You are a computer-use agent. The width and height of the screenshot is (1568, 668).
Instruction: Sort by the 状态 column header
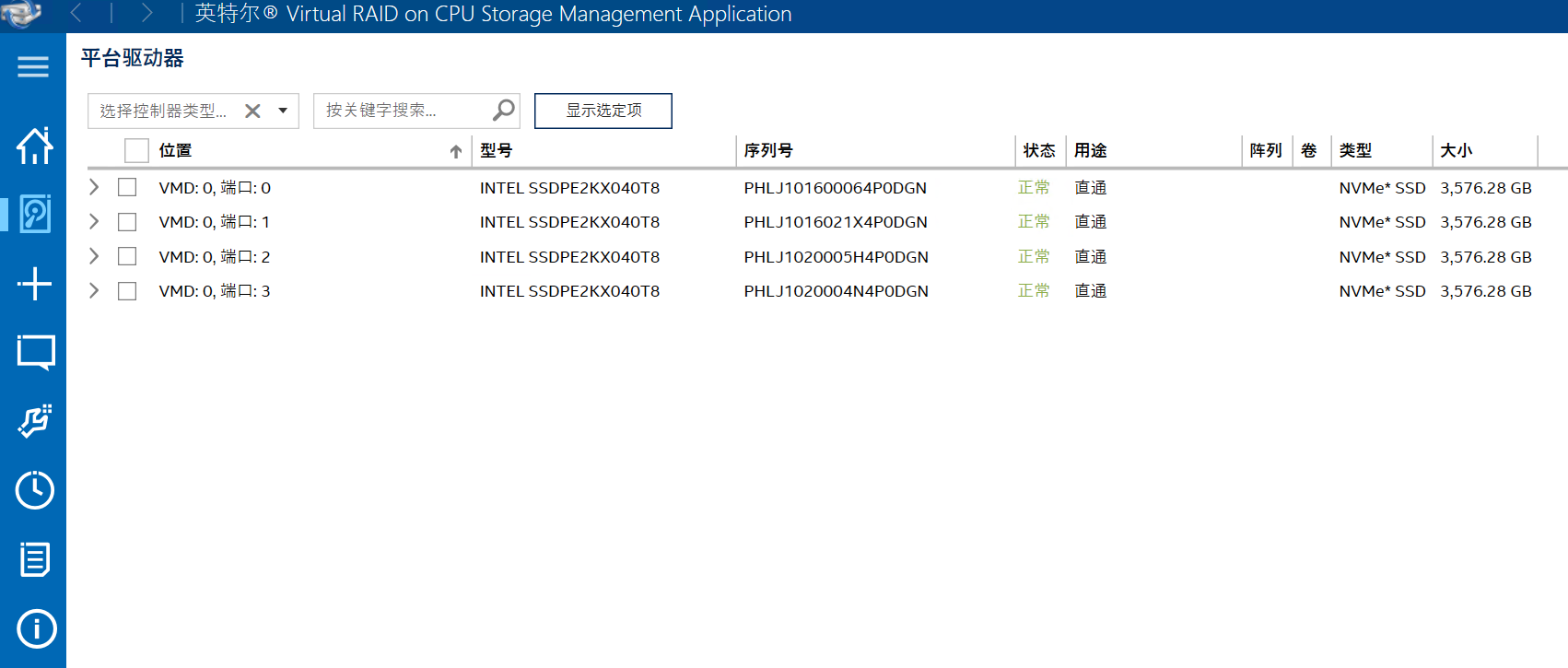[1039, 150]
